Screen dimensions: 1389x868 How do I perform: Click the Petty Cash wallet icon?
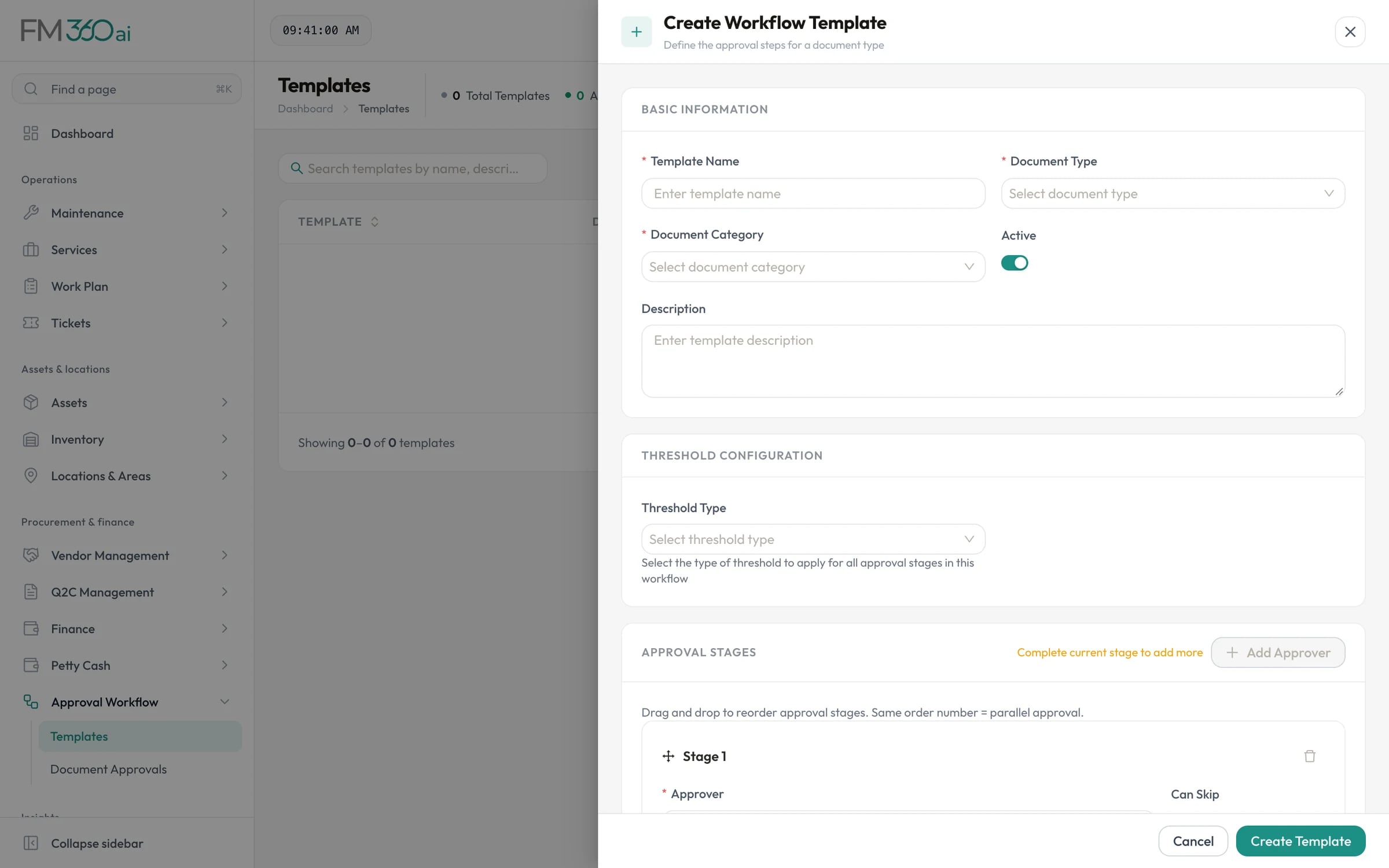[31, 665]
